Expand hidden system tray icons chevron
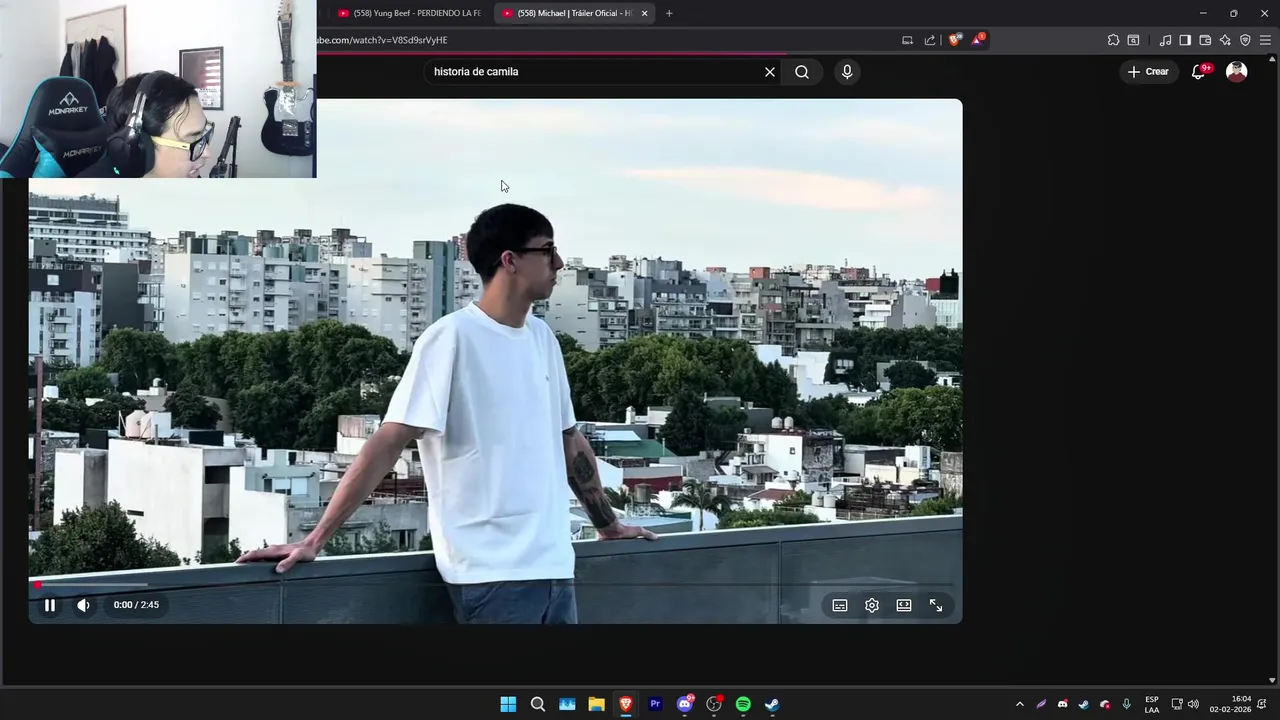The image size is (1280, 720). point(1019,704)
